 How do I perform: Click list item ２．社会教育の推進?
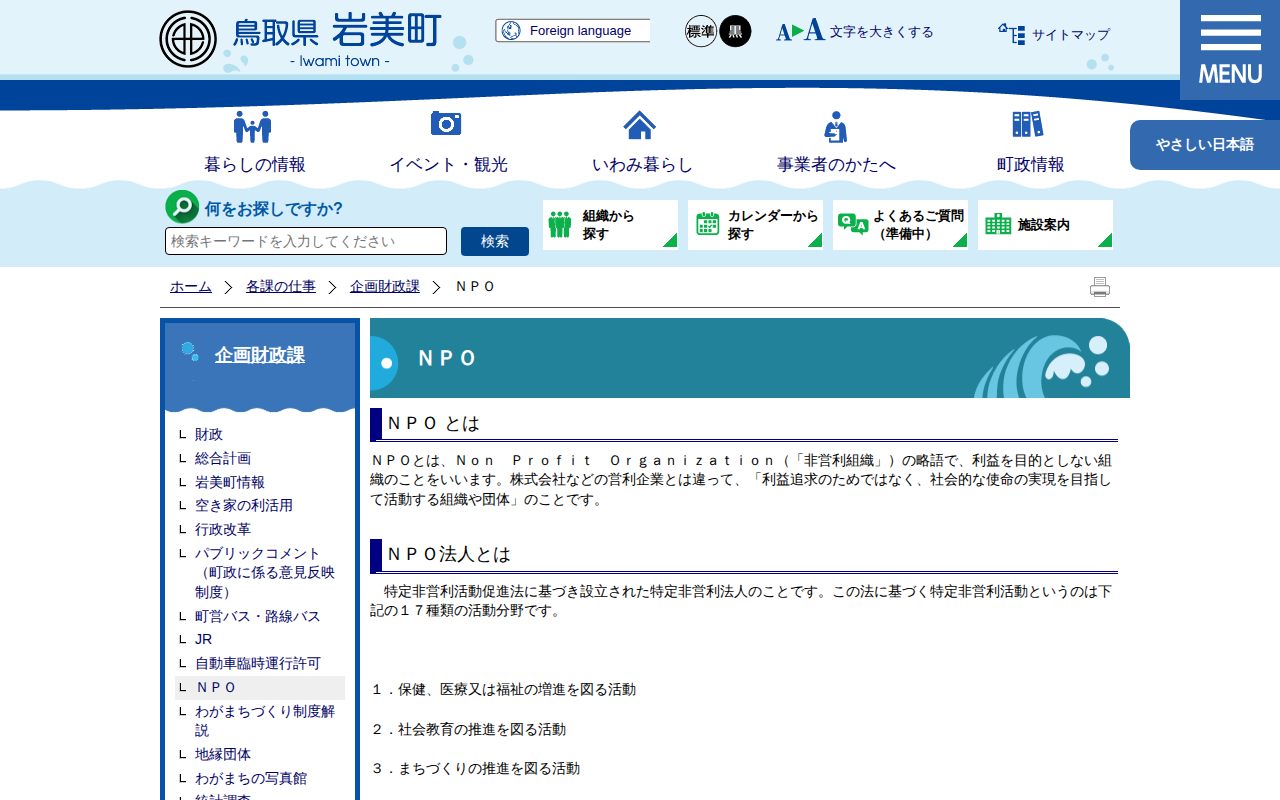[x=468, y=729]
